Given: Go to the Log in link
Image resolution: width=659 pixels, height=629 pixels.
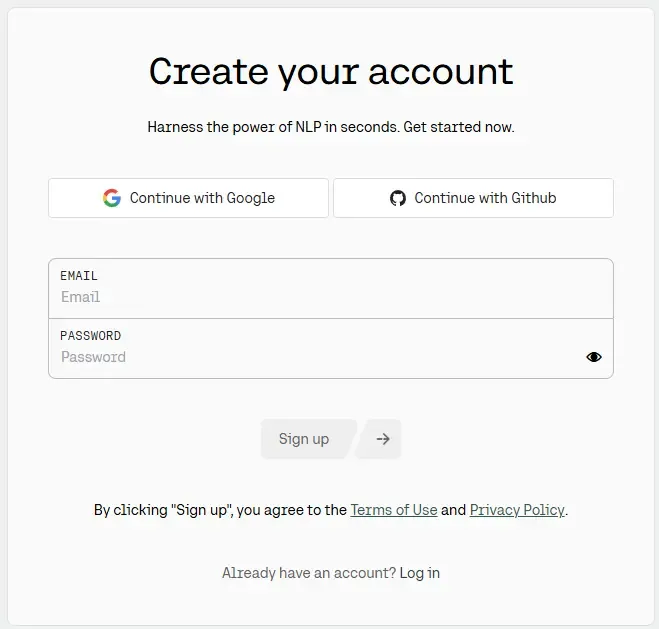Looking at the screenshot, I should 420,573.
